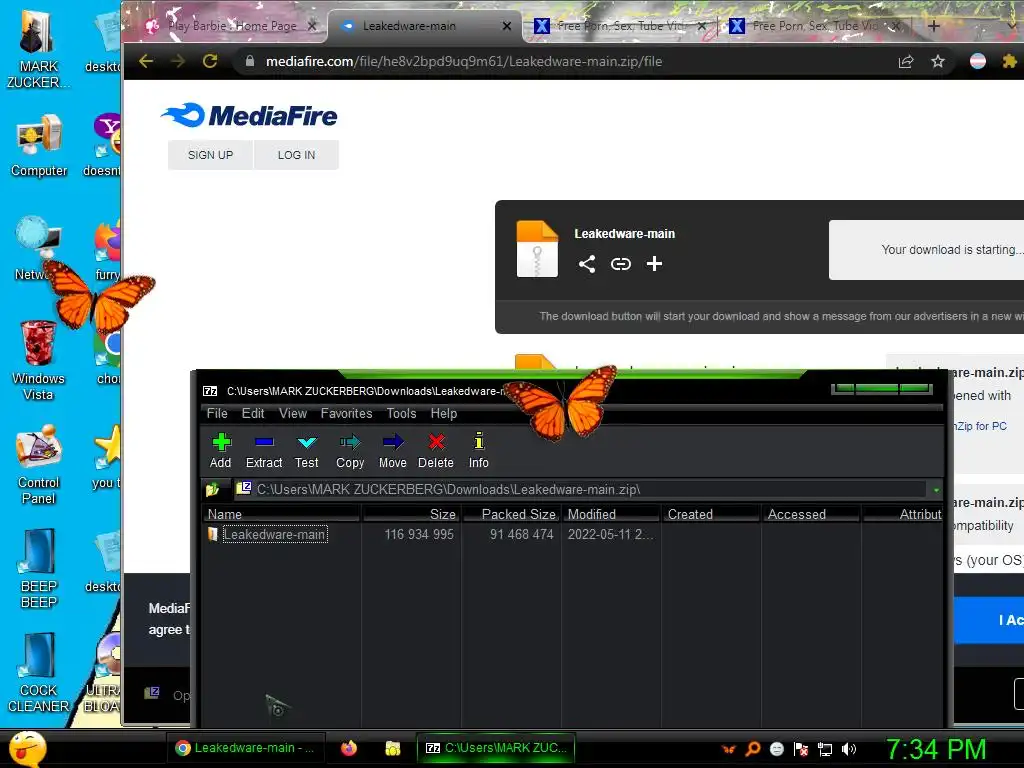Open the COCK CLEANER desktop shortcut

[x=39, y=673]
